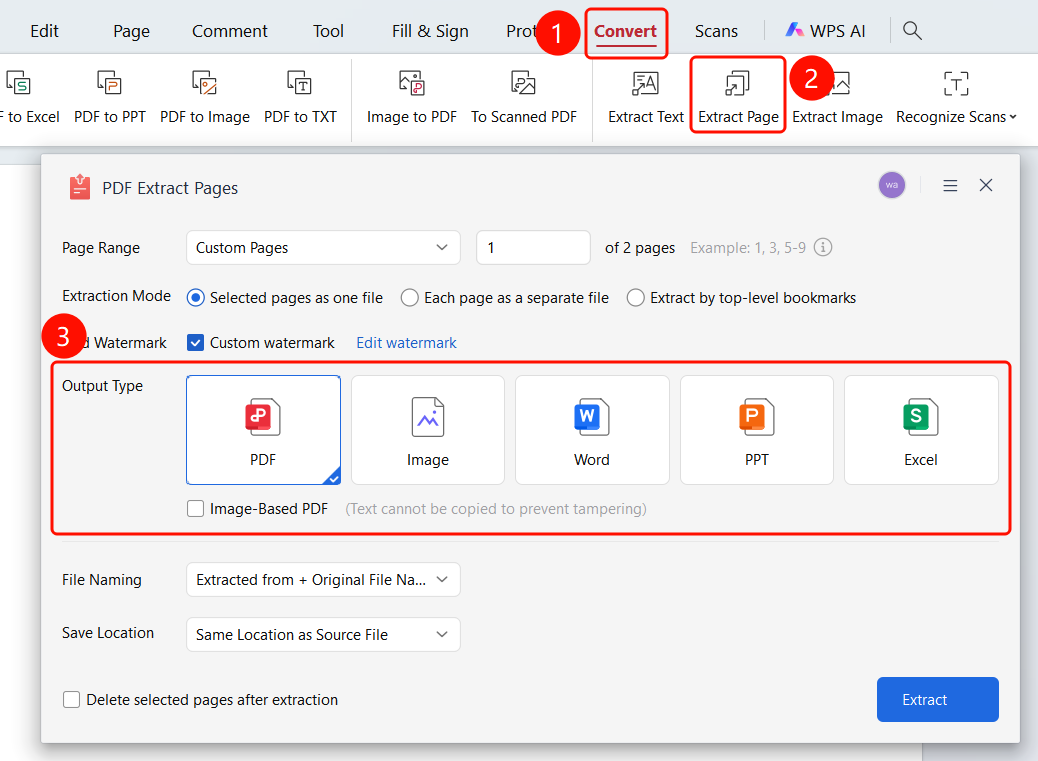Select 'Extract by top-level bookmarks' option

[x=636, y=298]
